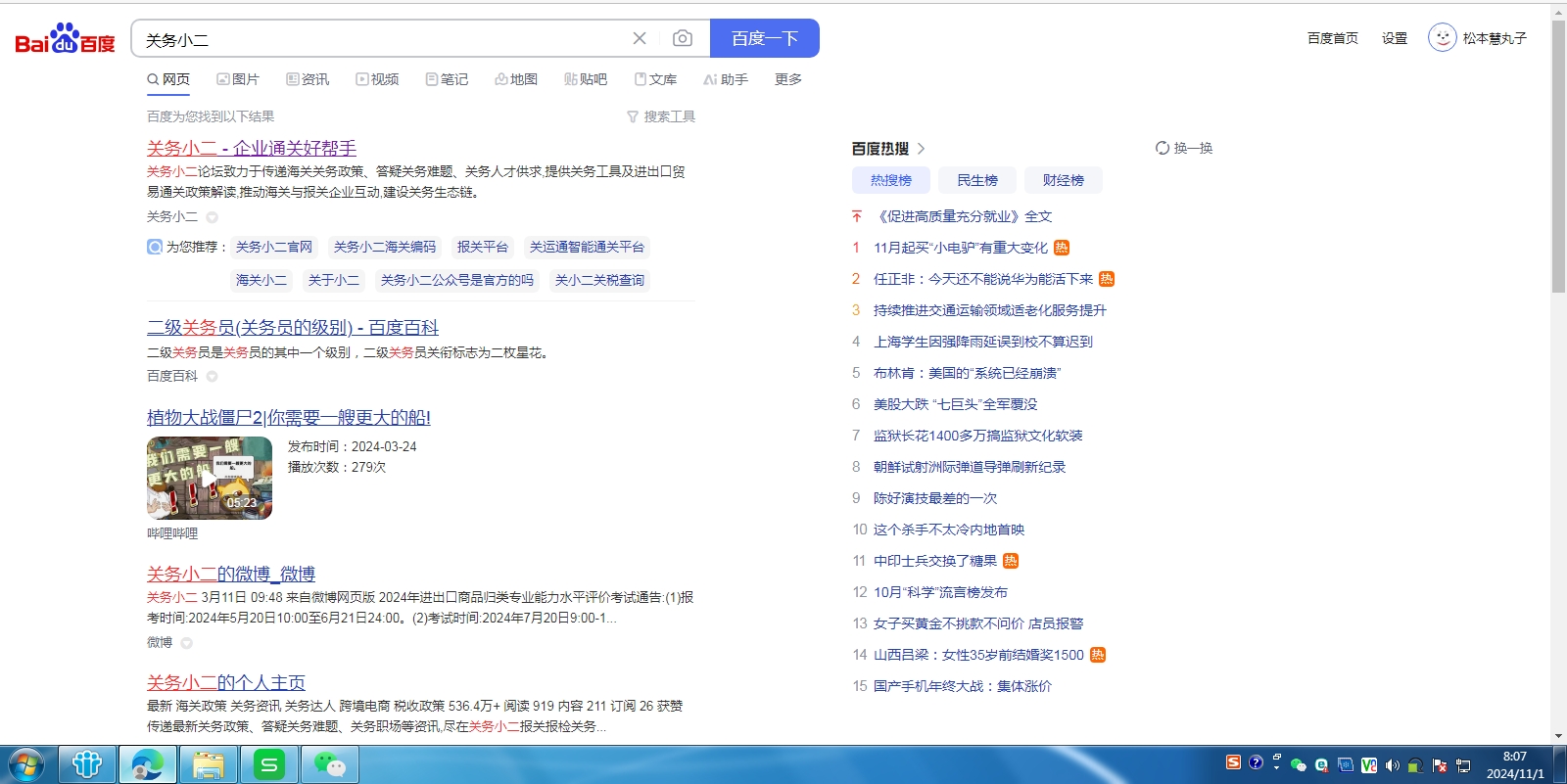This screenshot has width=1567, height=784.
Task: Go to 百度首页 link
Action: coord(1333,38)
